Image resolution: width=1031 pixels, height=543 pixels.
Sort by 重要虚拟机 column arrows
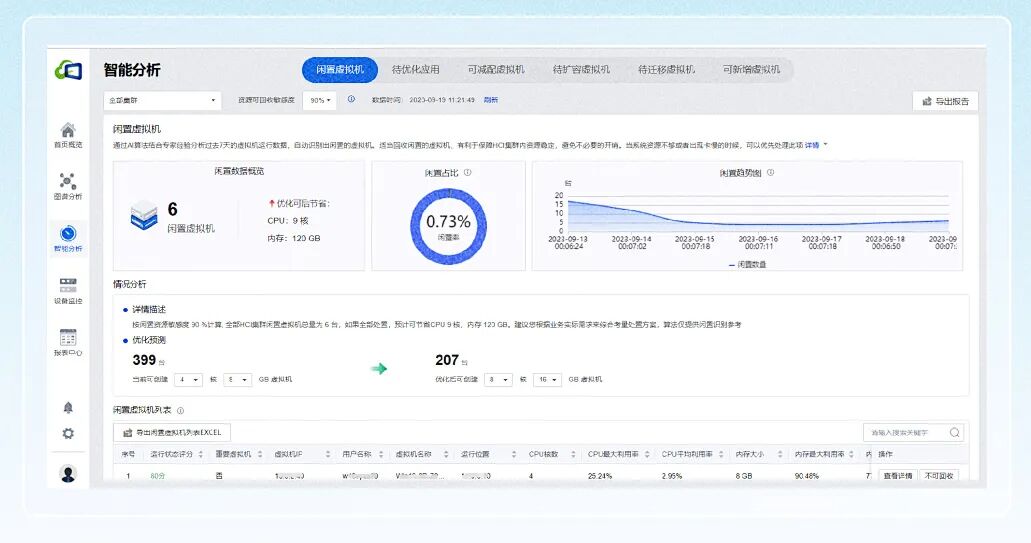click(260, 454)
